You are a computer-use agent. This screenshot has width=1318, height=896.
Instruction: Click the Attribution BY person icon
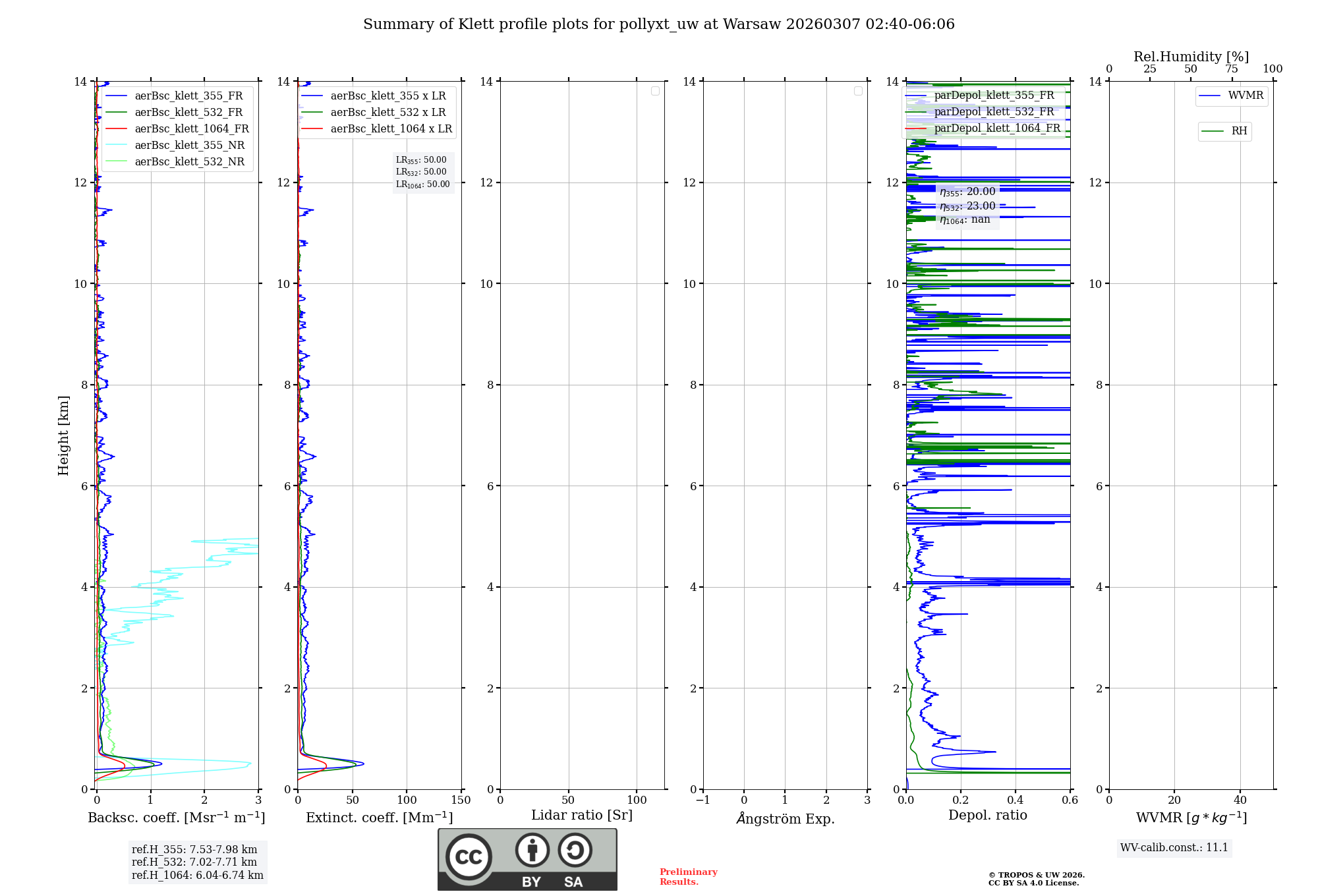point(532,850)
